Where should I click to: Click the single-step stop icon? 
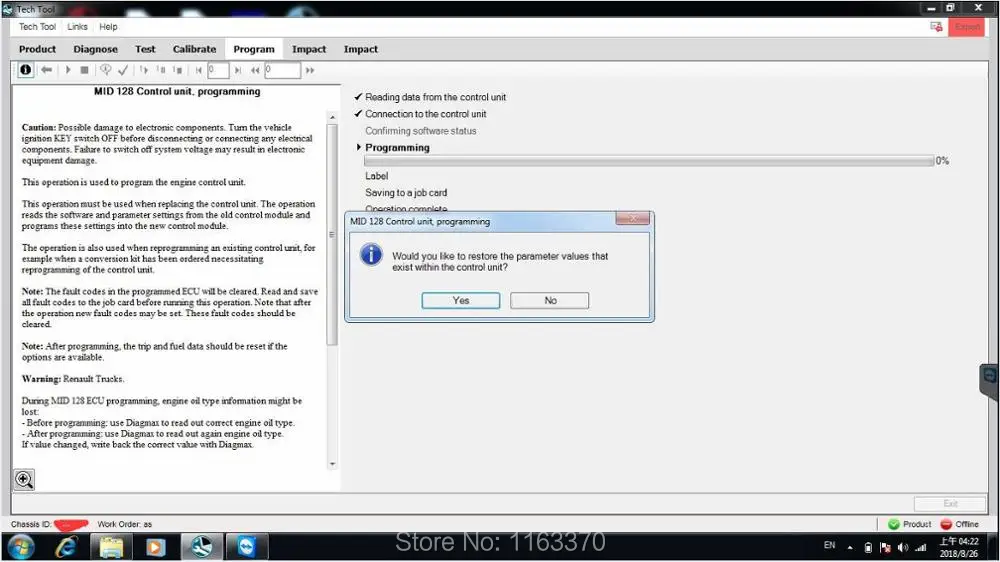click(178, 70)
